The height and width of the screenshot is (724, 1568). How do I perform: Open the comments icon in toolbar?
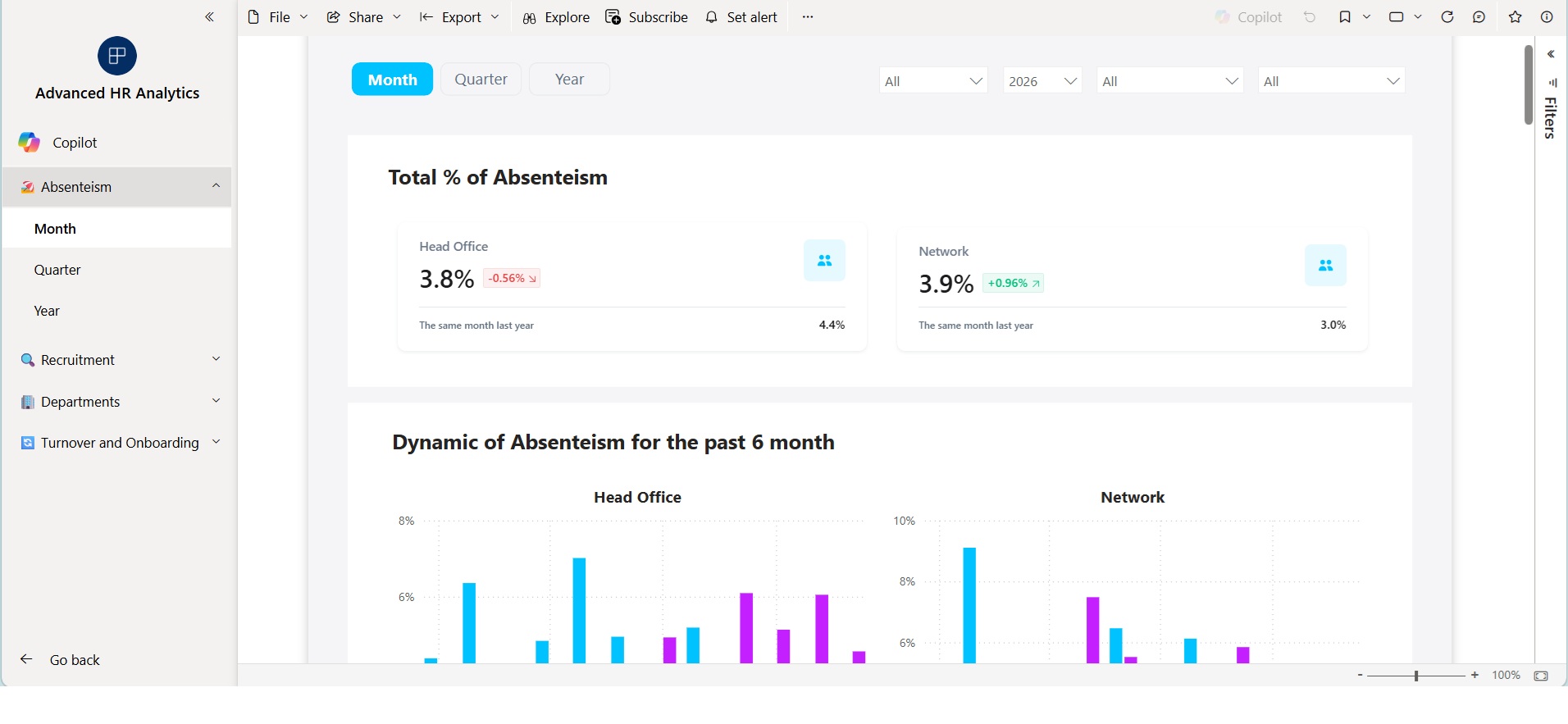1479,17
